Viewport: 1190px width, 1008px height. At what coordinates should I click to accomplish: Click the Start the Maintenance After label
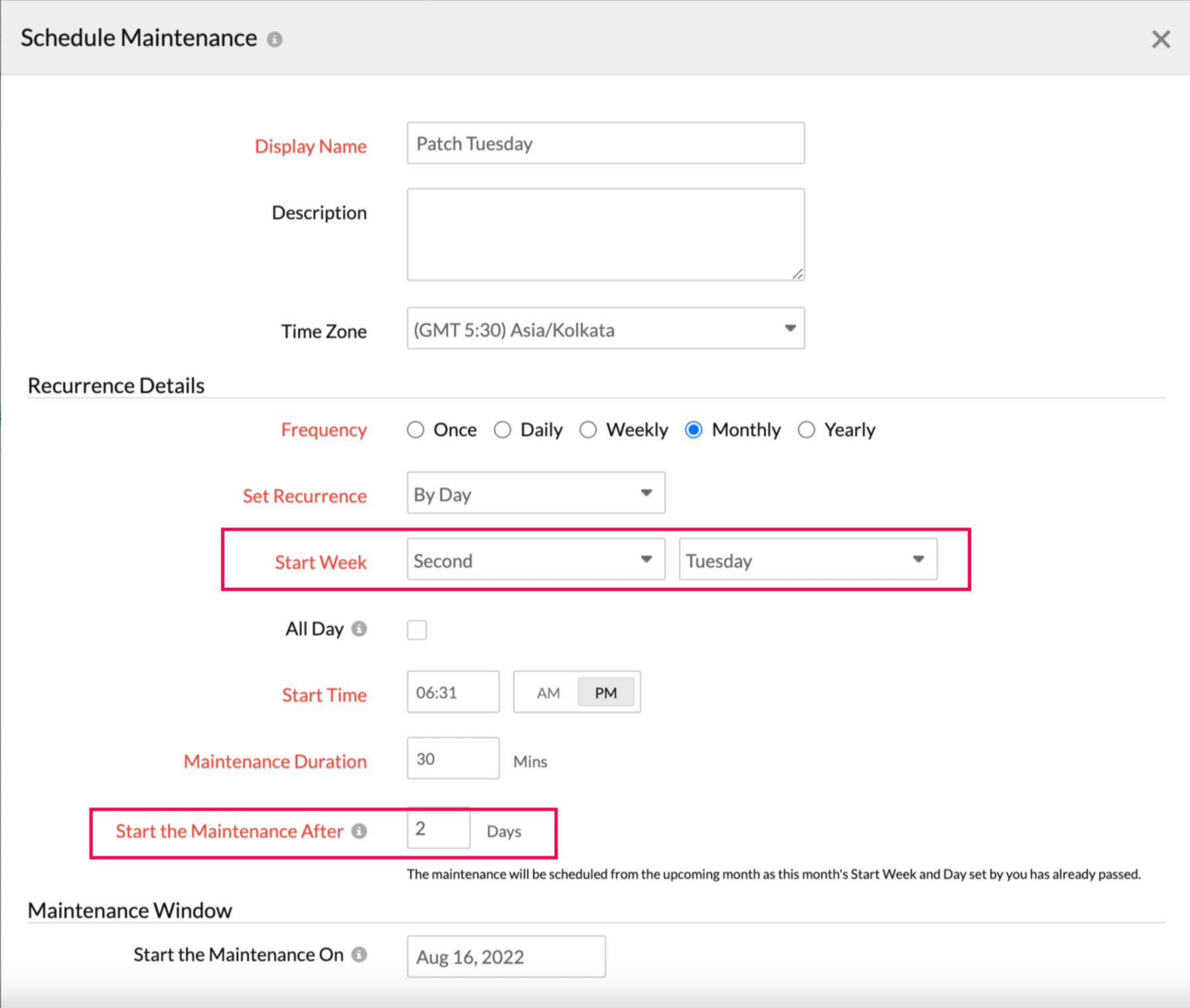tap(230, 831)
